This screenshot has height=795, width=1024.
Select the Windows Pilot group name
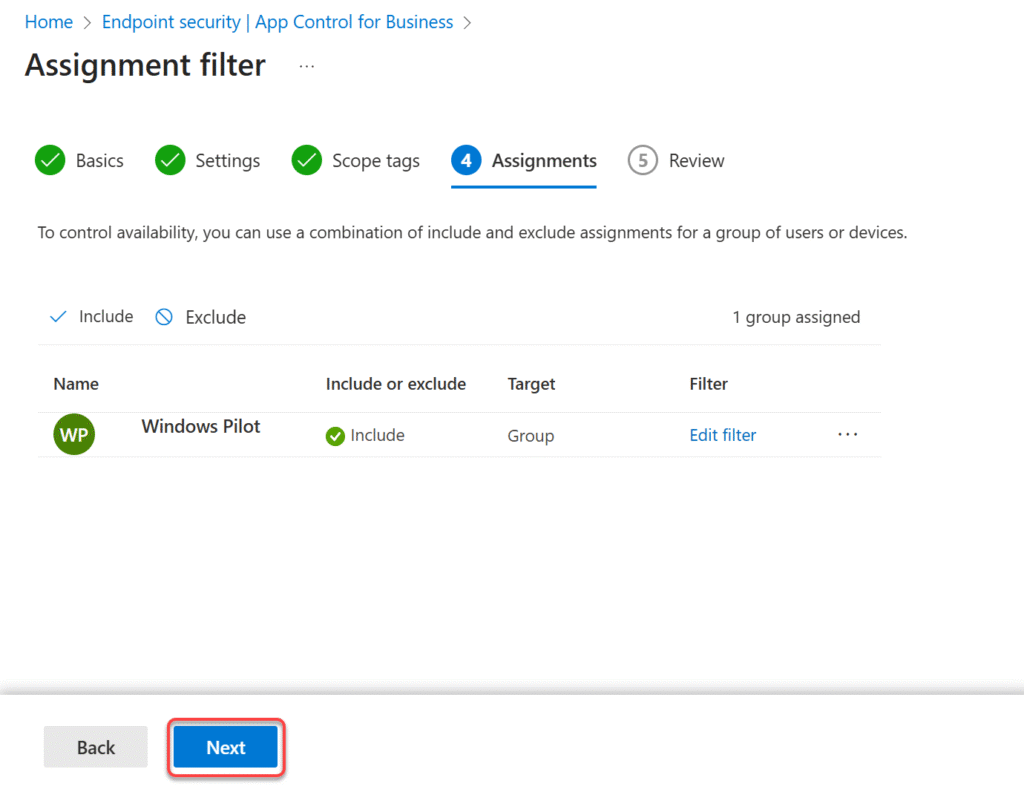(200, 427)
